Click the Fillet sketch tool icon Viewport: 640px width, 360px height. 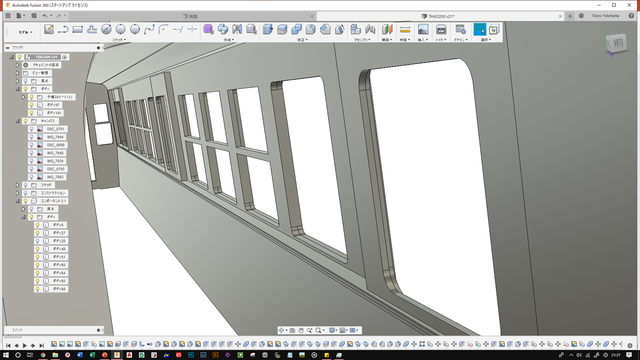[163, 29]
